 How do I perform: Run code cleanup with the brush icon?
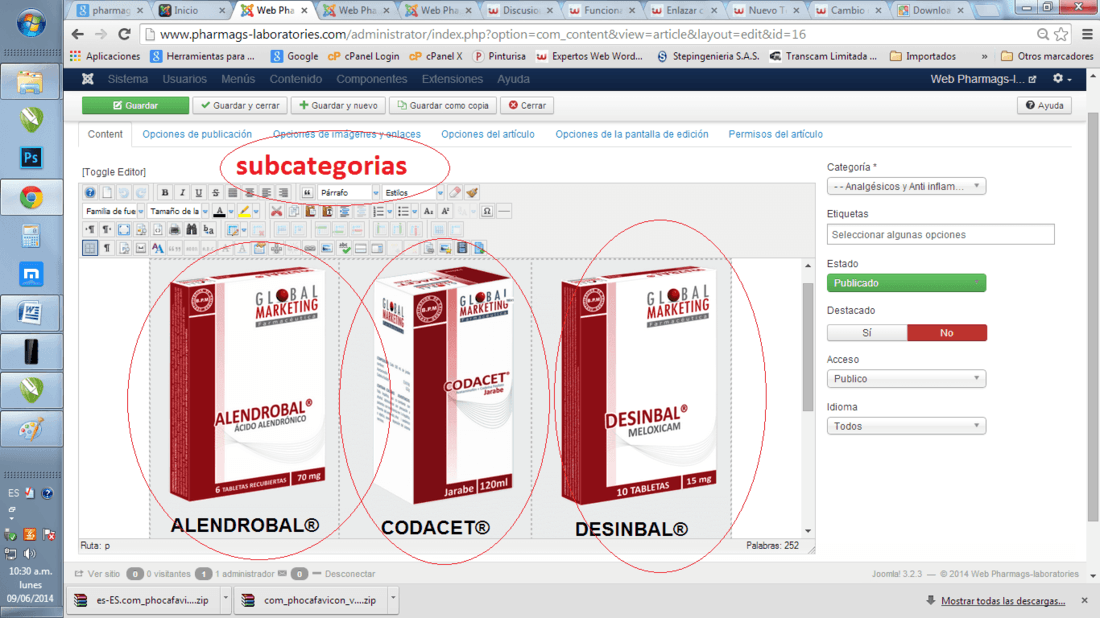pos(472,193)
